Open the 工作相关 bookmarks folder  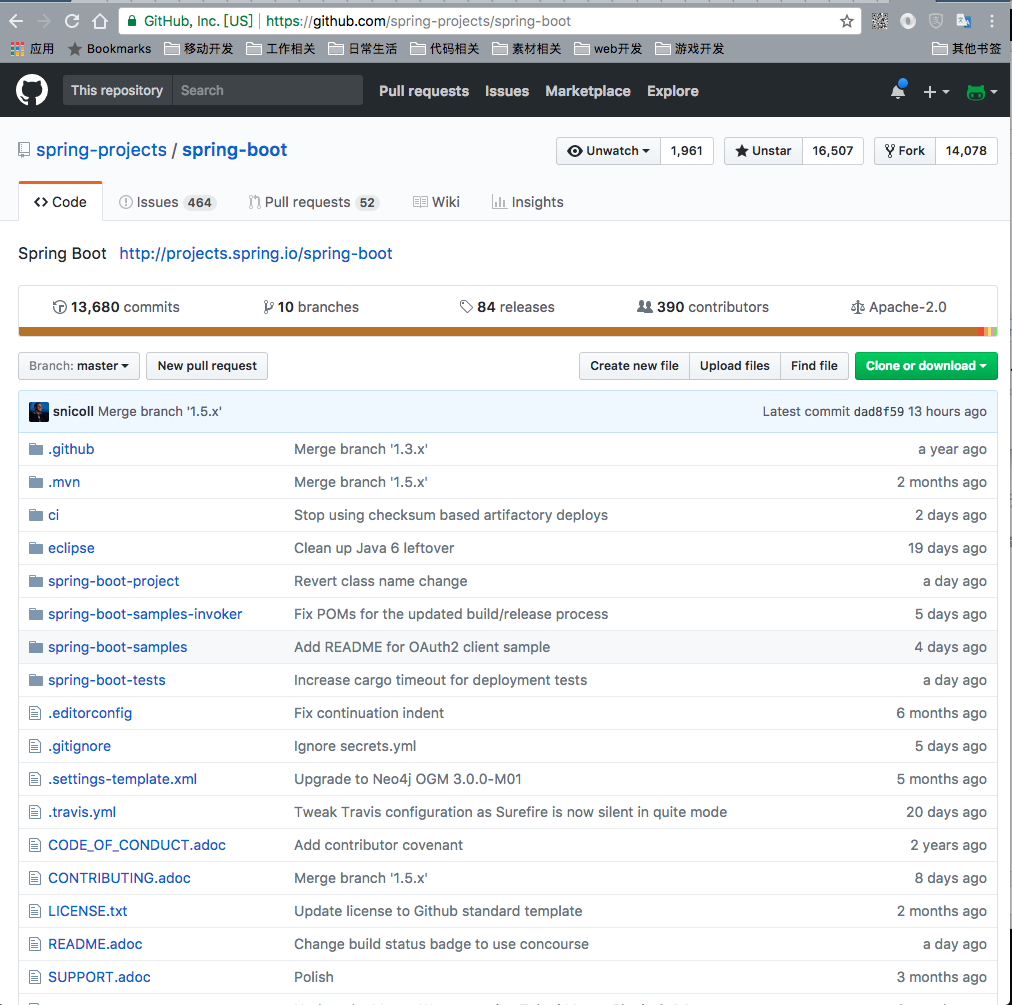281,49
